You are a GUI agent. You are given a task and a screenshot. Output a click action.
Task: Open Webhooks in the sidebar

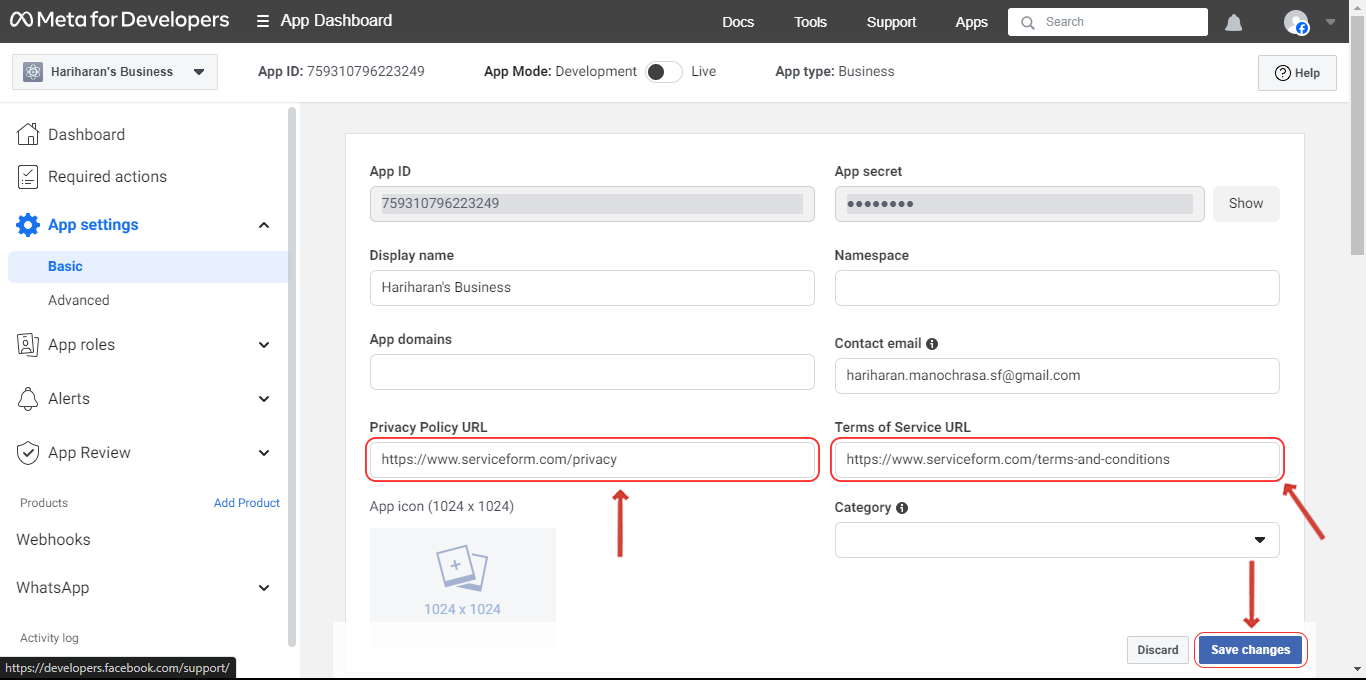tap(53, 540)
